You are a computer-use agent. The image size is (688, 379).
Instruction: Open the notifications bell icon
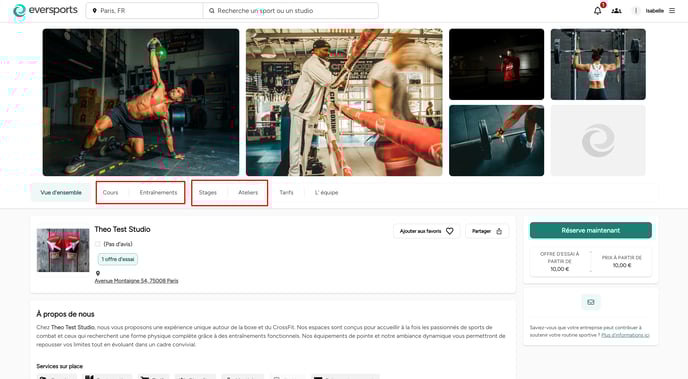[597, 11]
